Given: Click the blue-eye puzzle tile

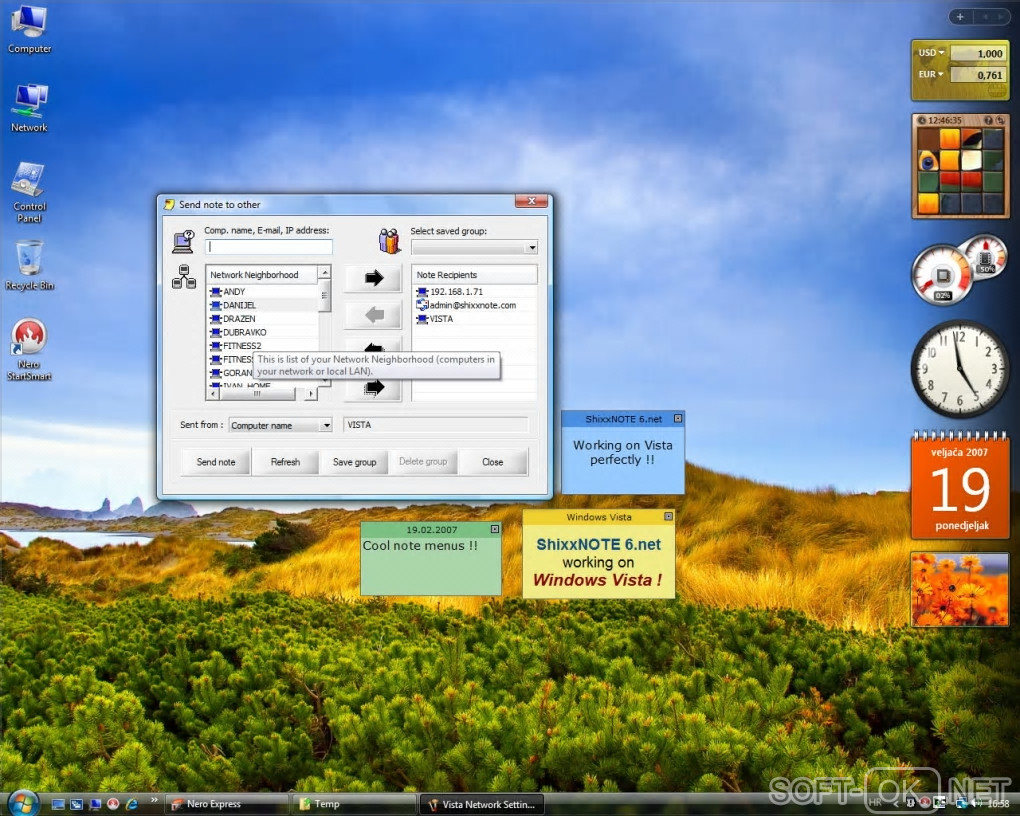Looking at the screenshot, I should tap(928, 160).
